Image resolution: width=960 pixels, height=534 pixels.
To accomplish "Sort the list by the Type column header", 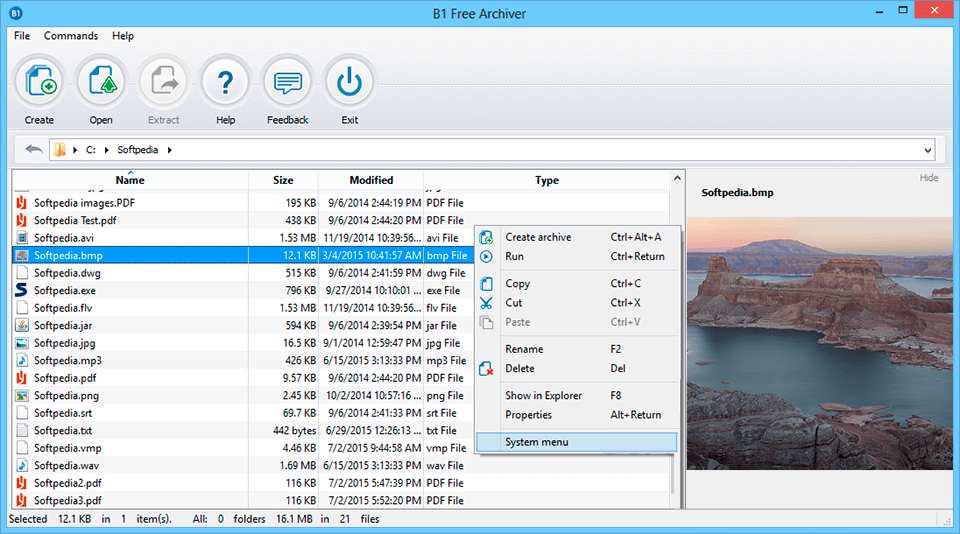I will (547, 180).
